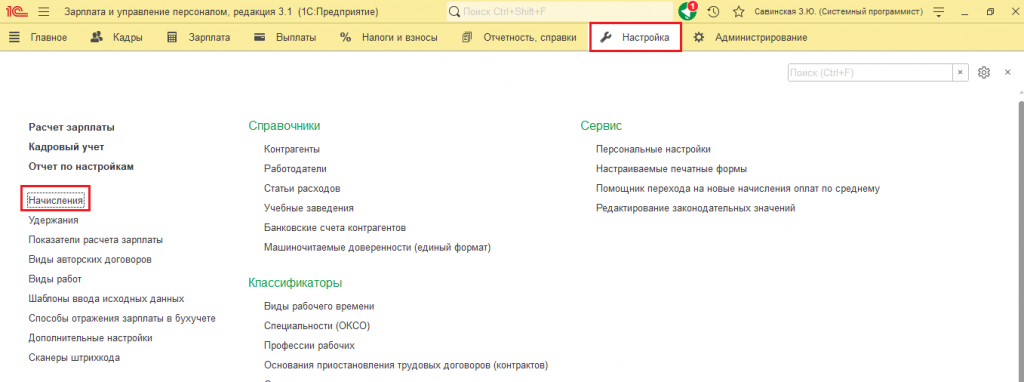Open Настраиваемые печатные формы

(671, 168)
